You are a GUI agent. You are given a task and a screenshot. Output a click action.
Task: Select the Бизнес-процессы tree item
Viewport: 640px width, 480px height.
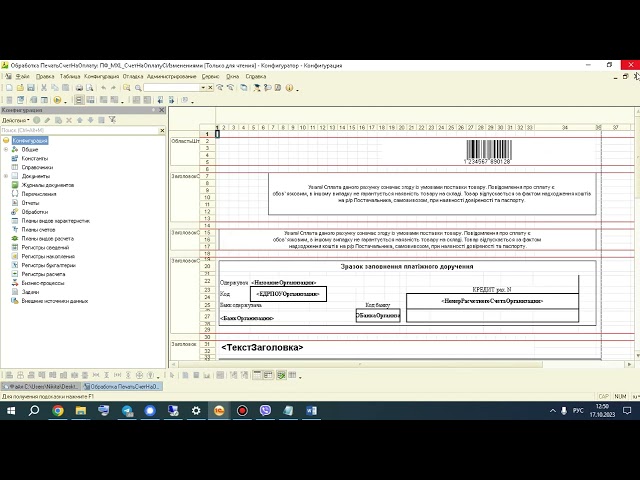[43, 283]
